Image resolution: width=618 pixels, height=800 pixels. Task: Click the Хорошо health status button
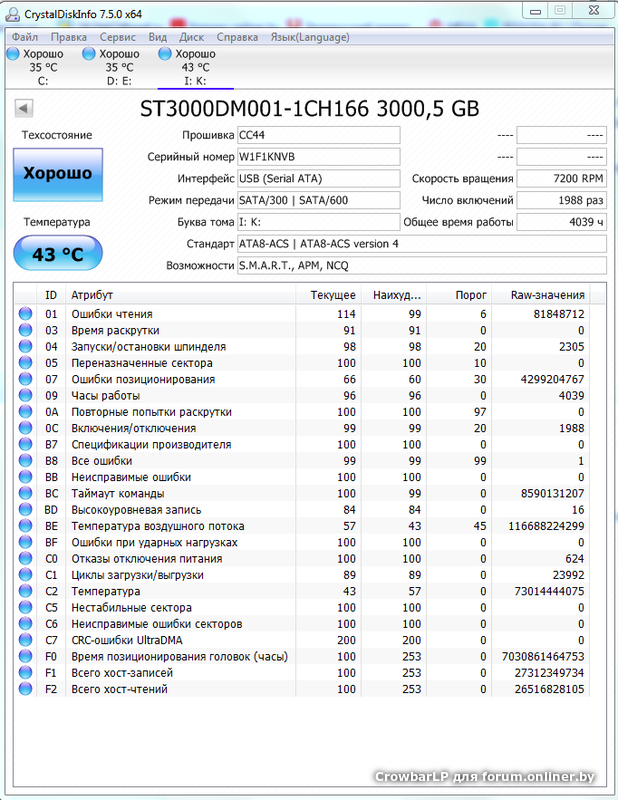pos(58,174)
